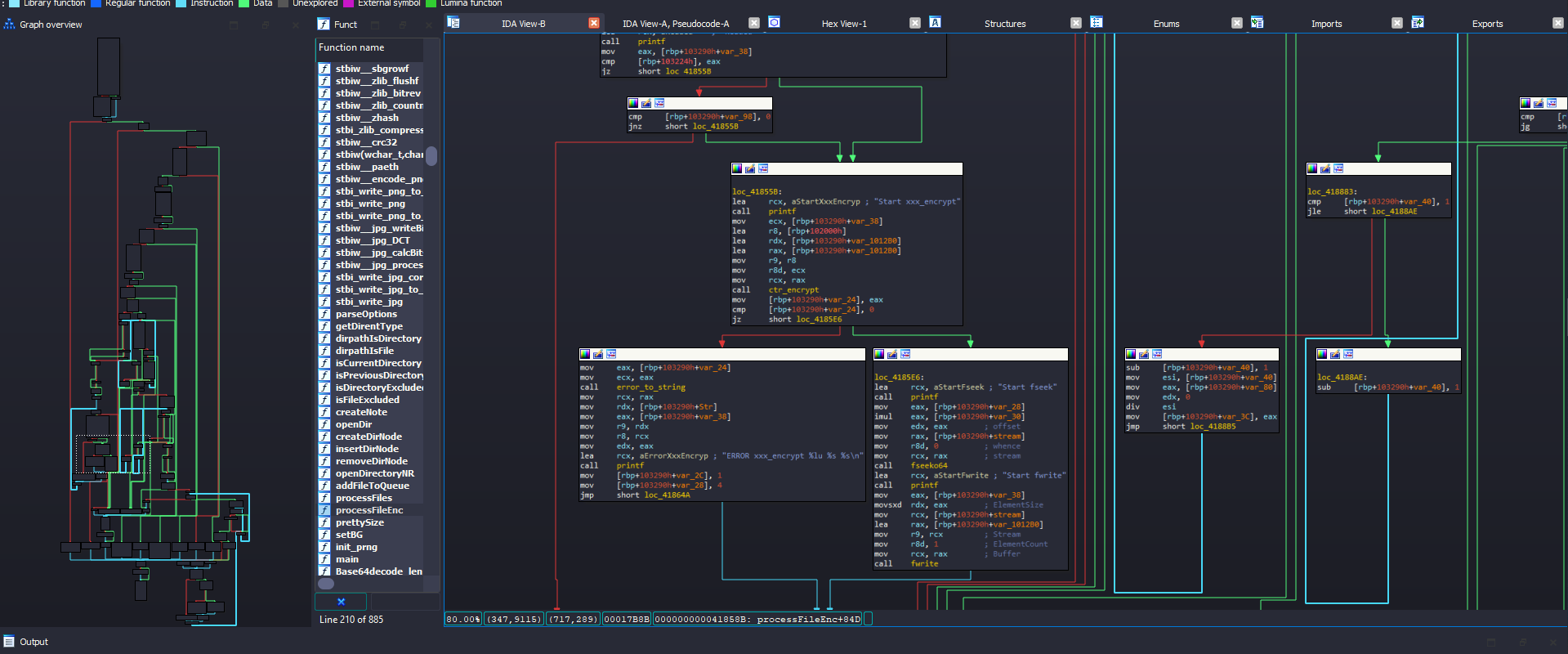Viewport: 1568px width, 654px height.
Task: Click function icon beside main
Action: (324, 559)
